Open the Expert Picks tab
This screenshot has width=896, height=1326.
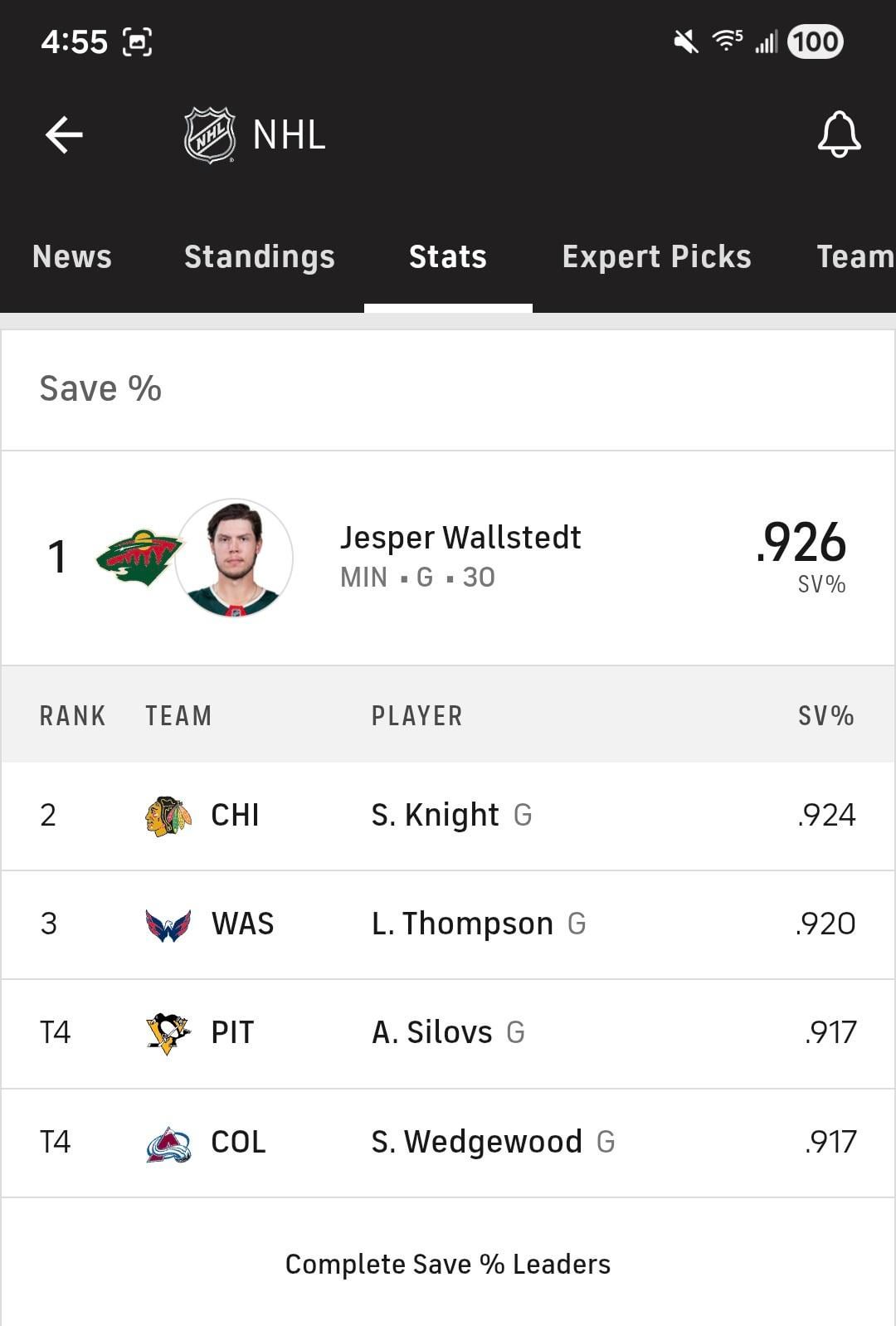[x=656, y=256]
